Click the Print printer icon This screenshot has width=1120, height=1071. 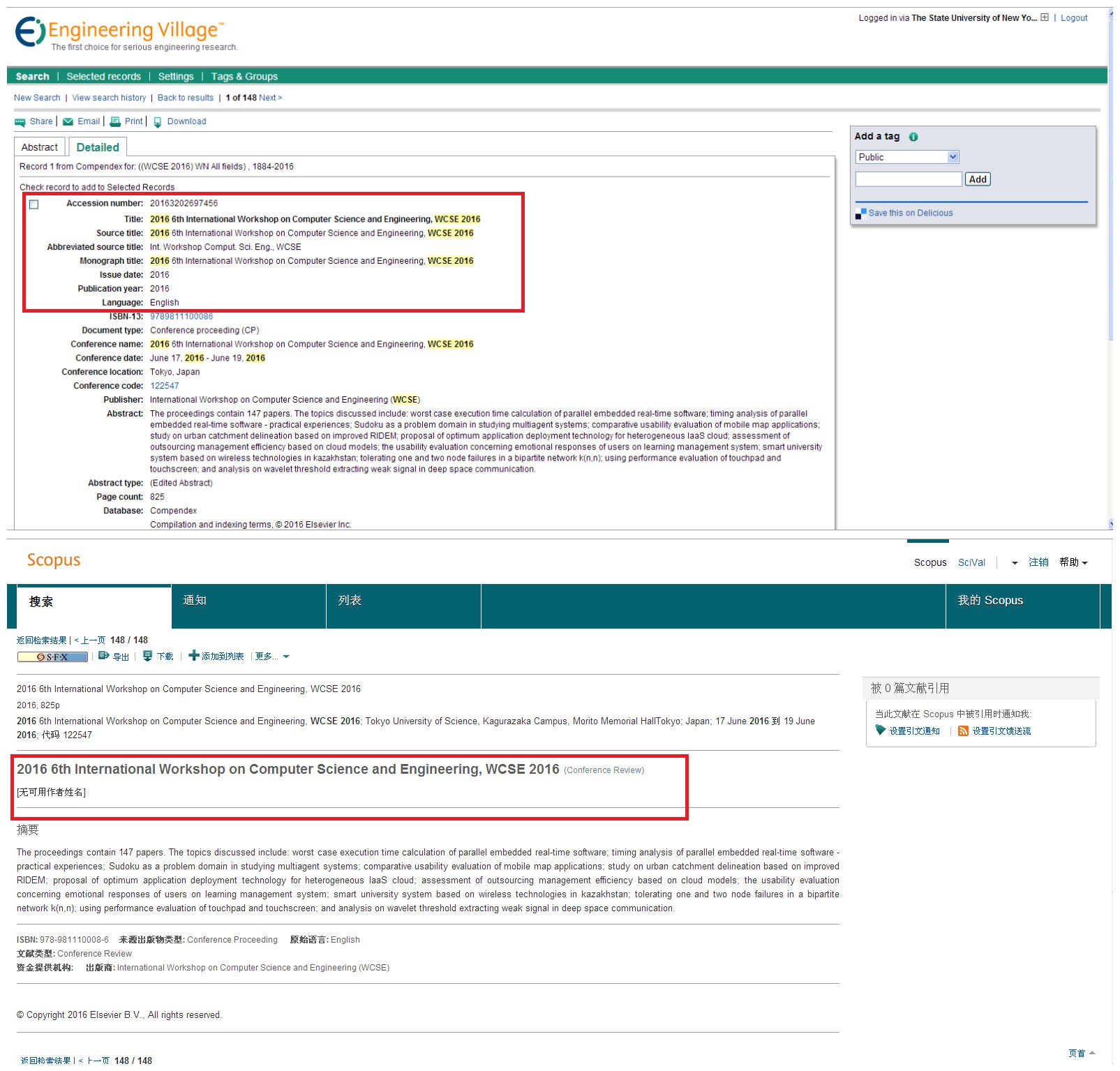click(x=115, y=122)
